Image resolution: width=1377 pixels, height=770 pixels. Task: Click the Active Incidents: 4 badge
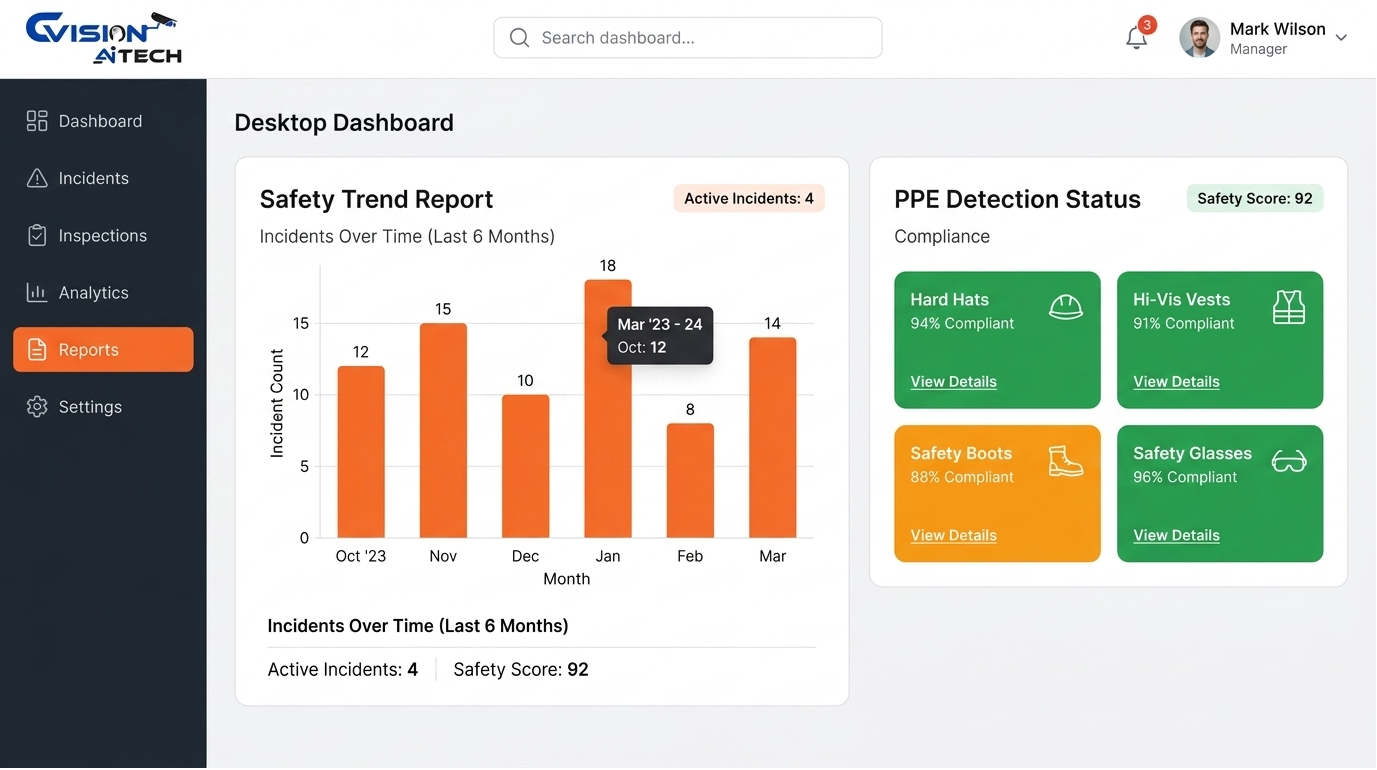tap(749, 199)
